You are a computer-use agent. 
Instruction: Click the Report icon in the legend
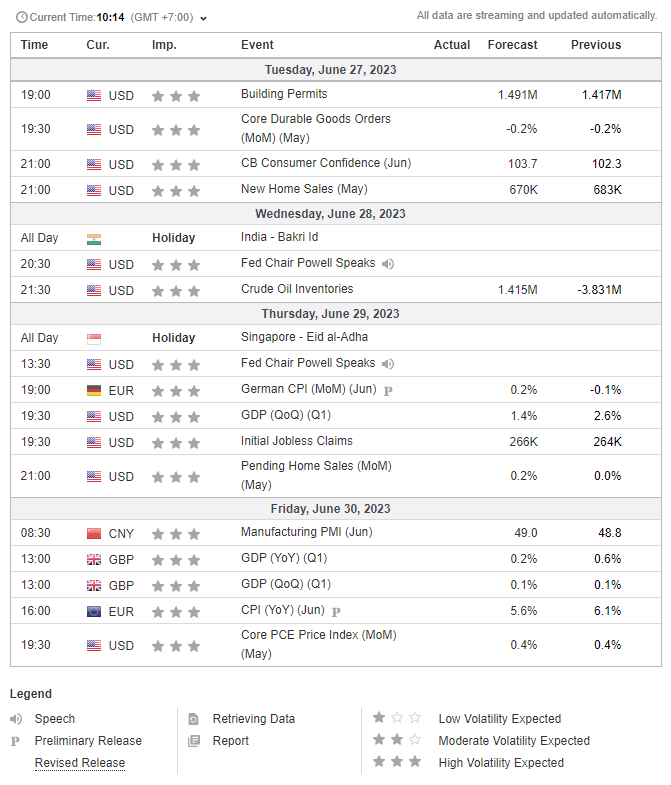pos(194,741)
